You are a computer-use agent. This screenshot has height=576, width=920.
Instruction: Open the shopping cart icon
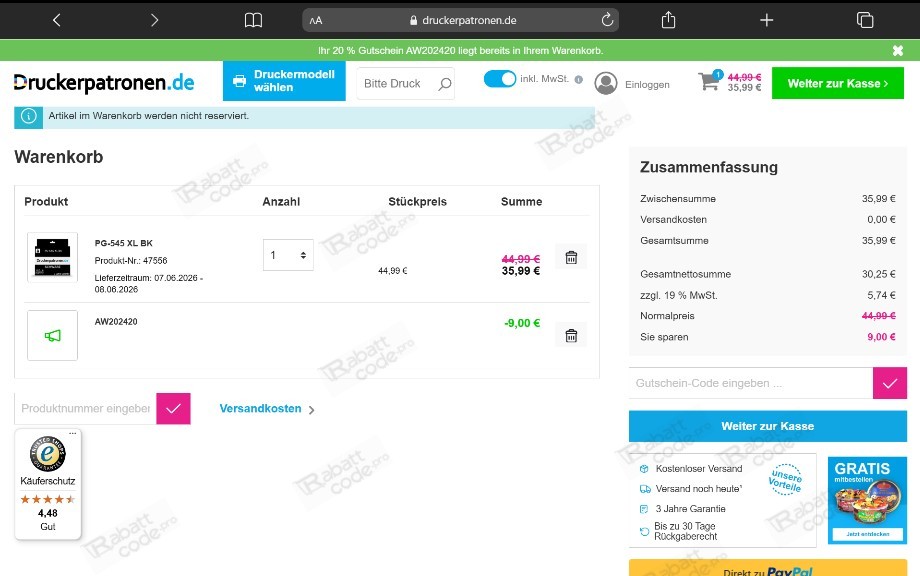point(709,82)
